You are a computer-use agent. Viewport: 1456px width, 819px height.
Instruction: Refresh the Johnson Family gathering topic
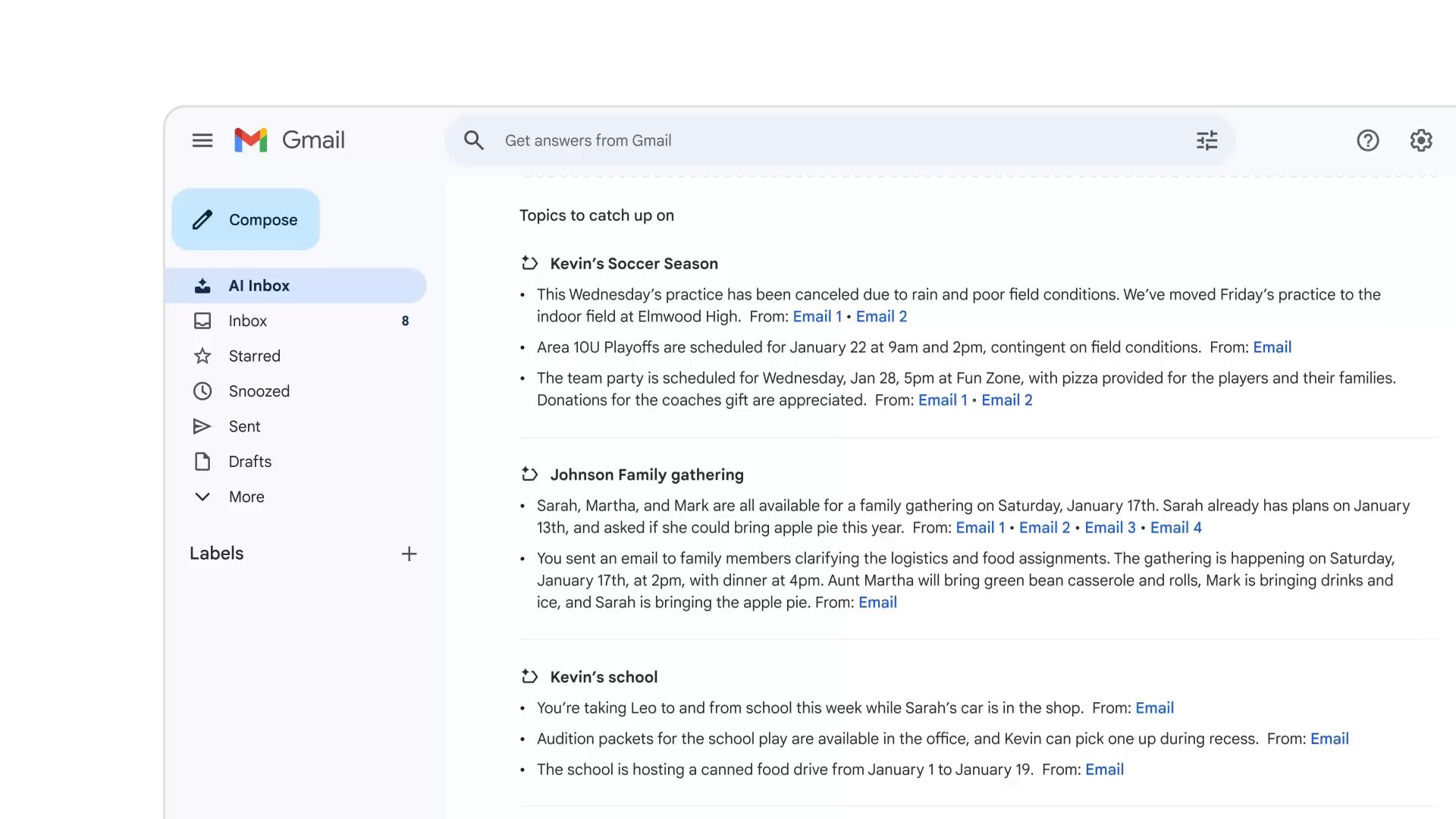coord(529,474)
